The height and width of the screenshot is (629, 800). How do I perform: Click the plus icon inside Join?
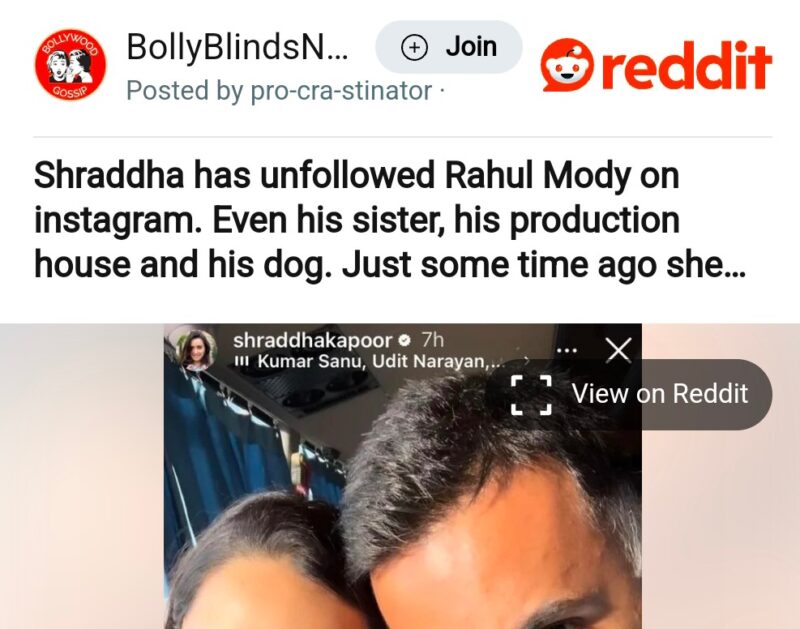414,47
